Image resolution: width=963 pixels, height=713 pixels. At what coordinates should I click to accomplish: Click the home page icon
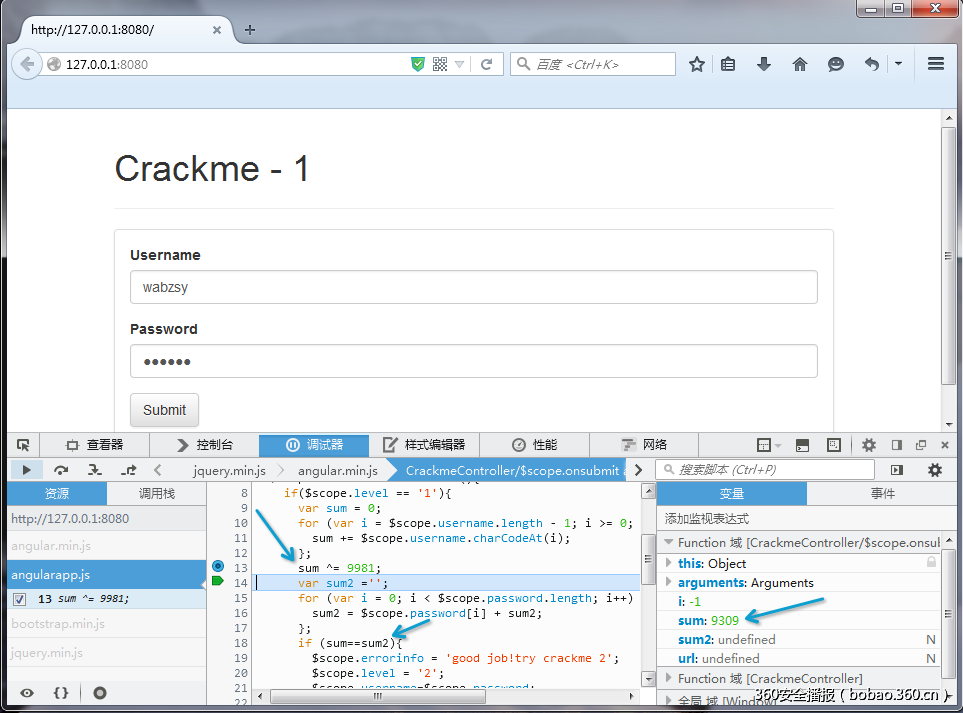pyautogui.click(x=800, y=64)
